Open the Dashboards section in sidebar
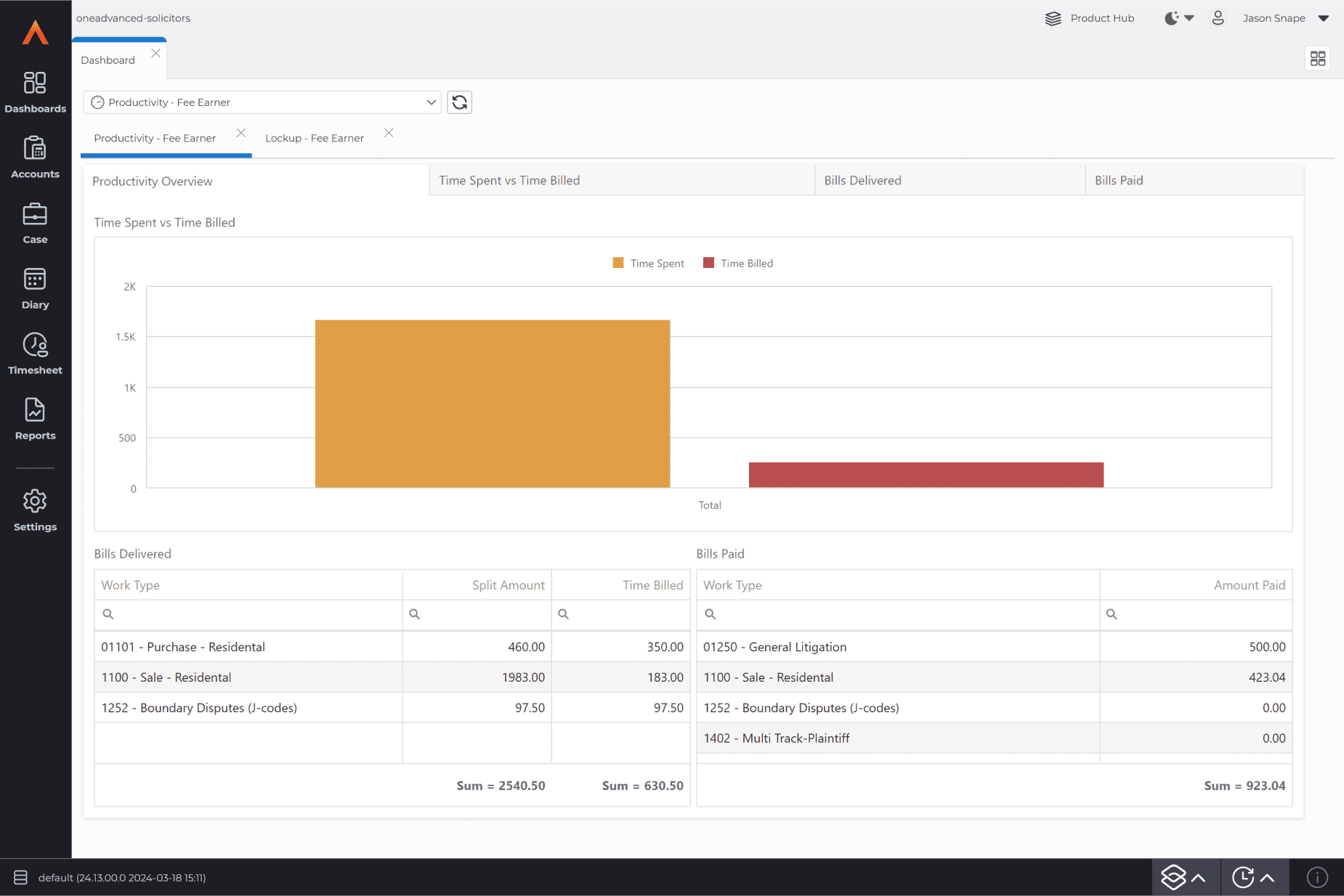Viewport: 1344px width, 896px height. [35, 92]
